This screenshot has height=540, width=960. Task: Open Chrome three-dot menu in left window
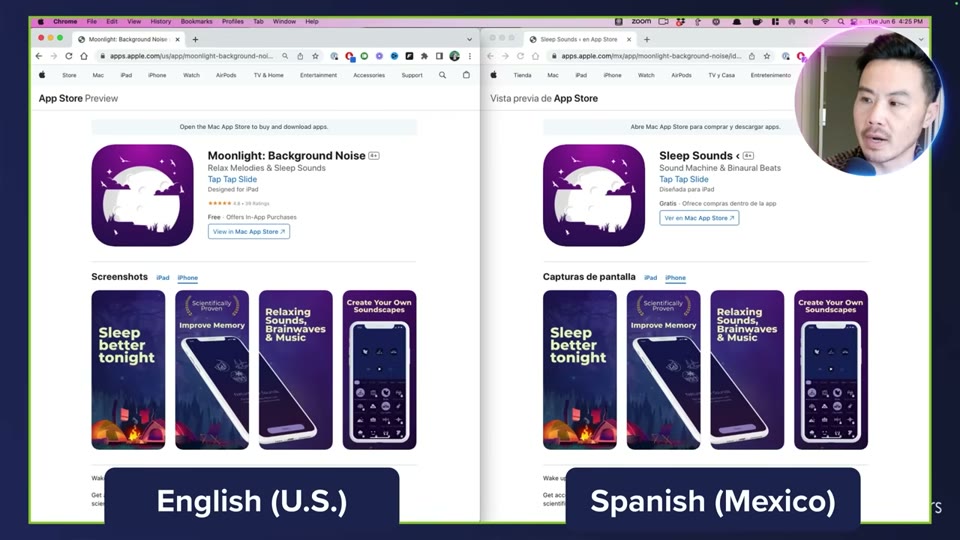470,56
